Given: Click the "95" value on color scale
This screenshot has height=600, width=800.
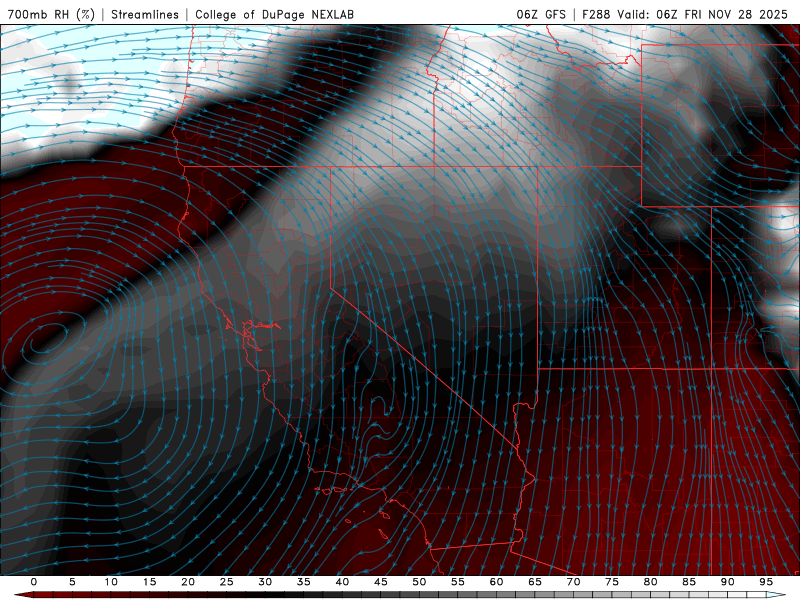Looking at the screenshot, I should pos(766,582).
